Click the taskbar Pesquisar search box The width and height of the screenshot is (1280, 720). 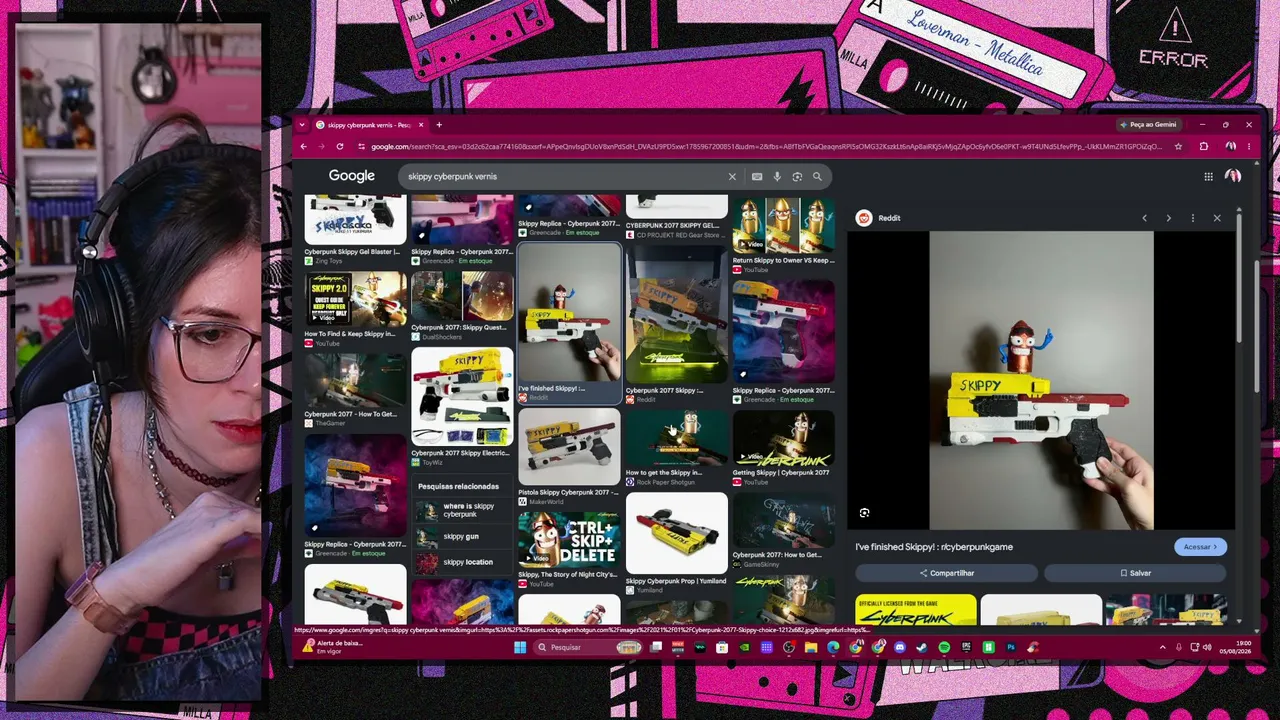click(x=587, y=647)
